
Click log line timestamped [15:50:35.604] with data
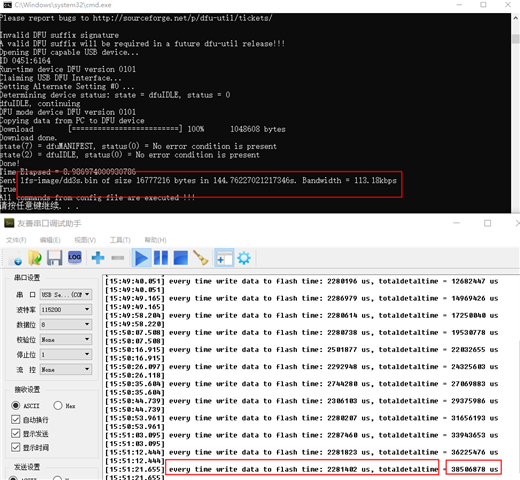click(x=302, y=384)
